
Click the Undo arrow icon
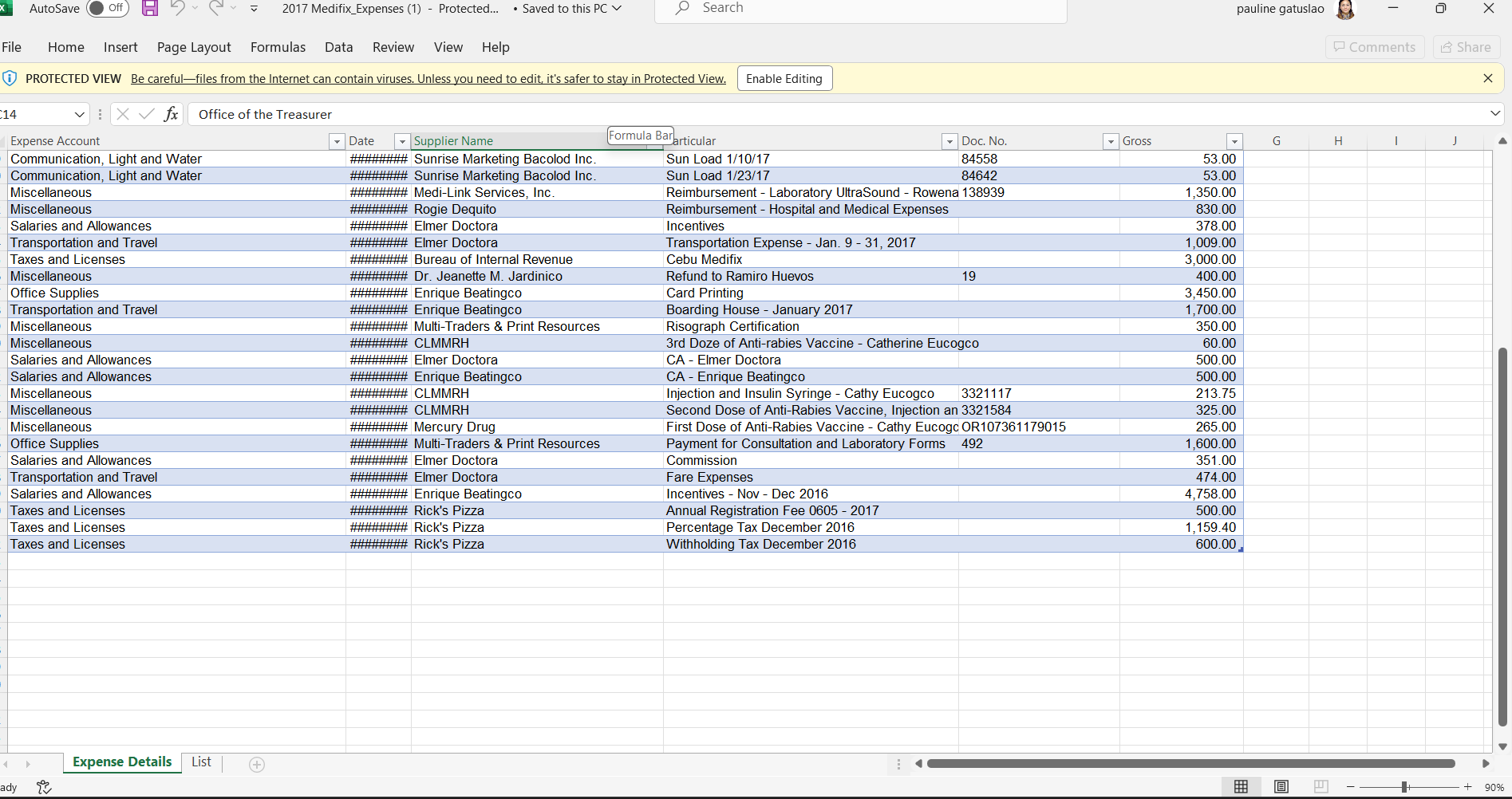tap(178, 8)
